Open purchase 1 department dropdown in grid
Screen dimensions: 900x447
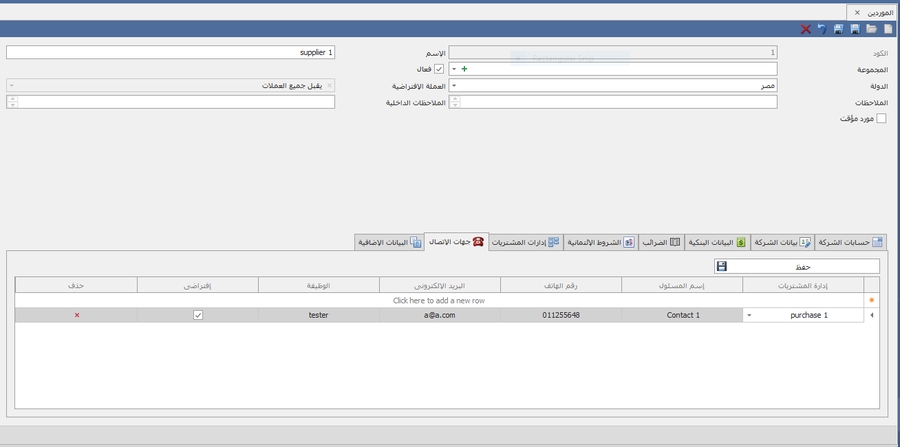point(750,315)
